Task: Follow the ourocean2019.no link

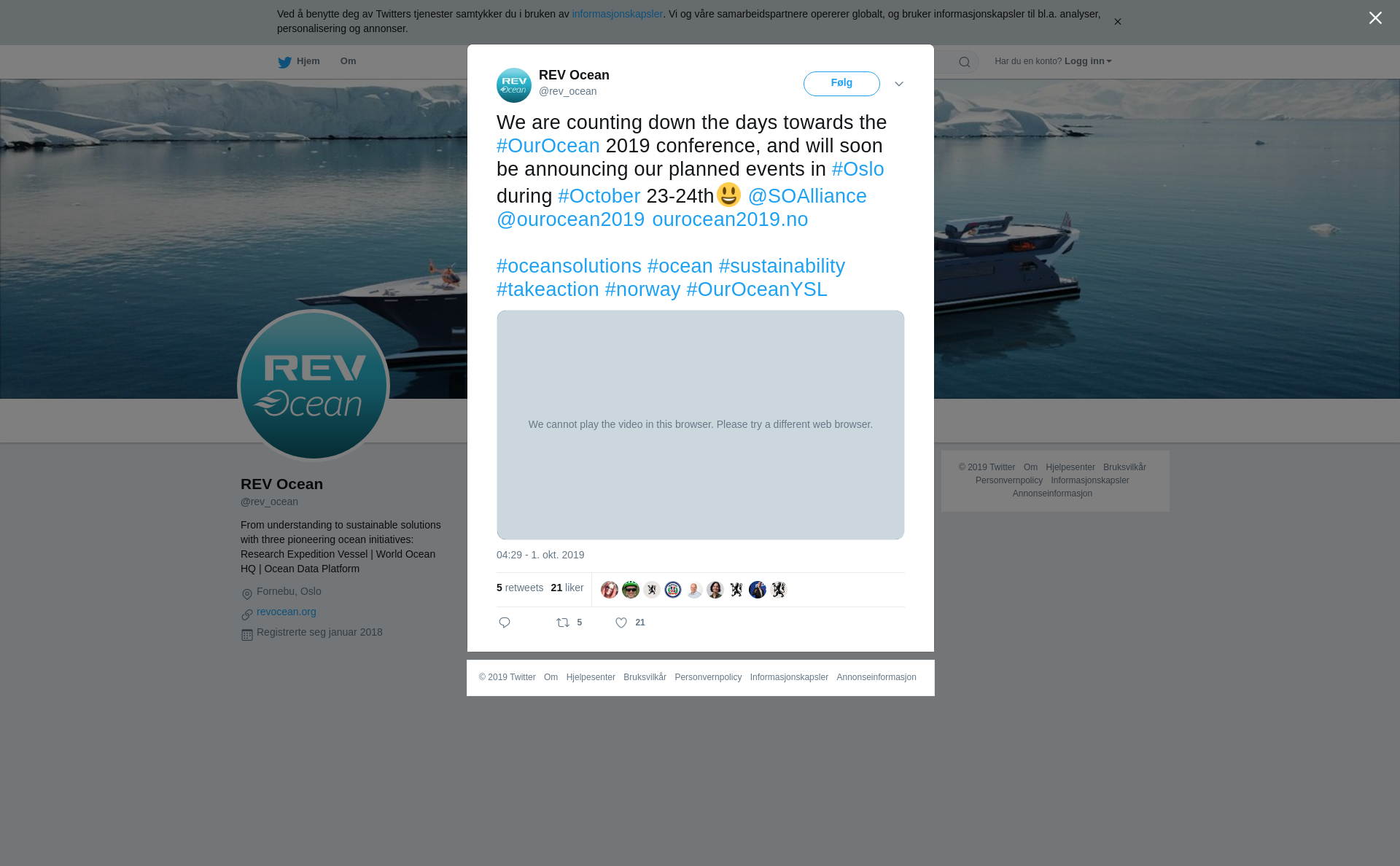Action: click(730, 219)
